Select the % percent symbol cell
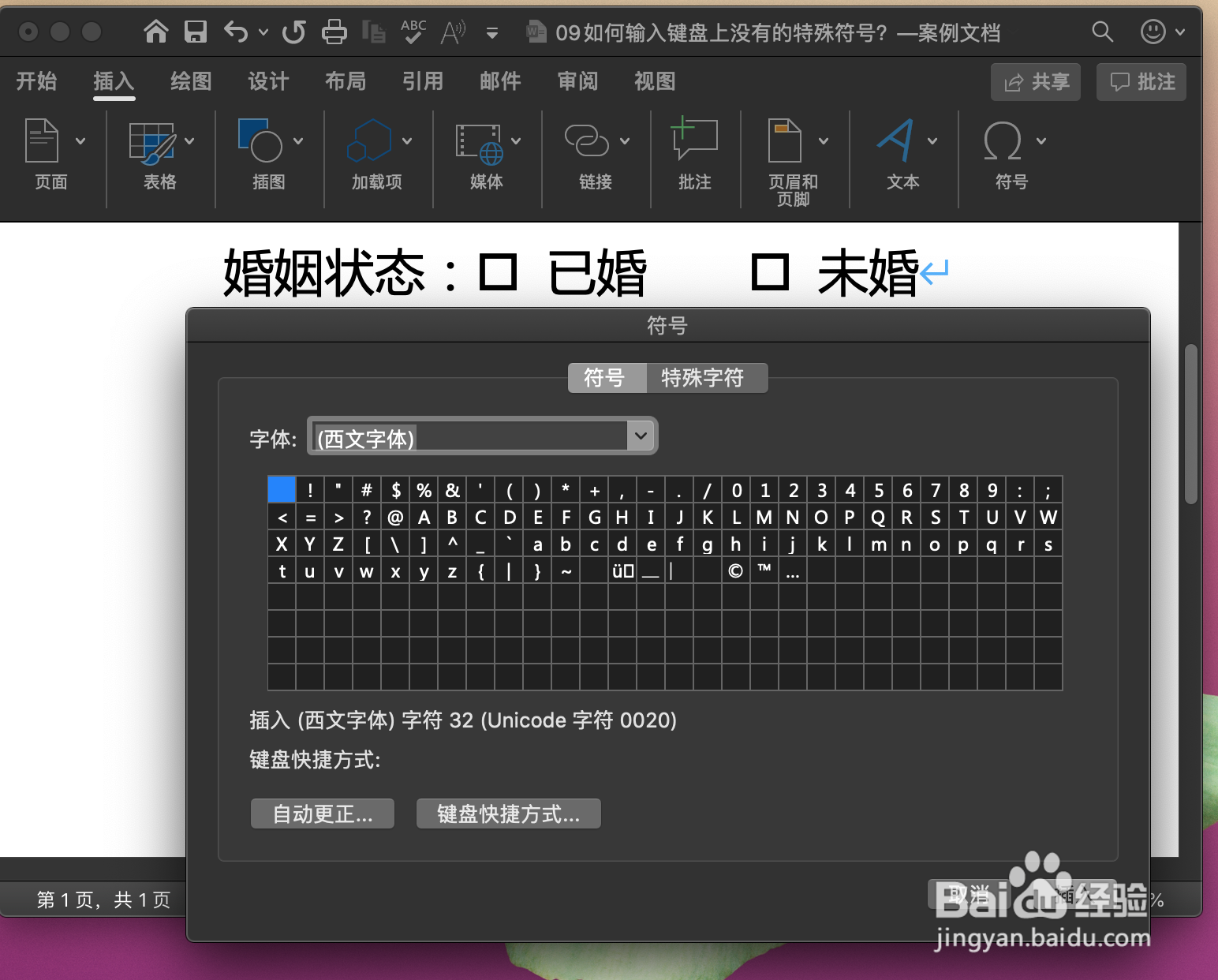 point(424,490)
